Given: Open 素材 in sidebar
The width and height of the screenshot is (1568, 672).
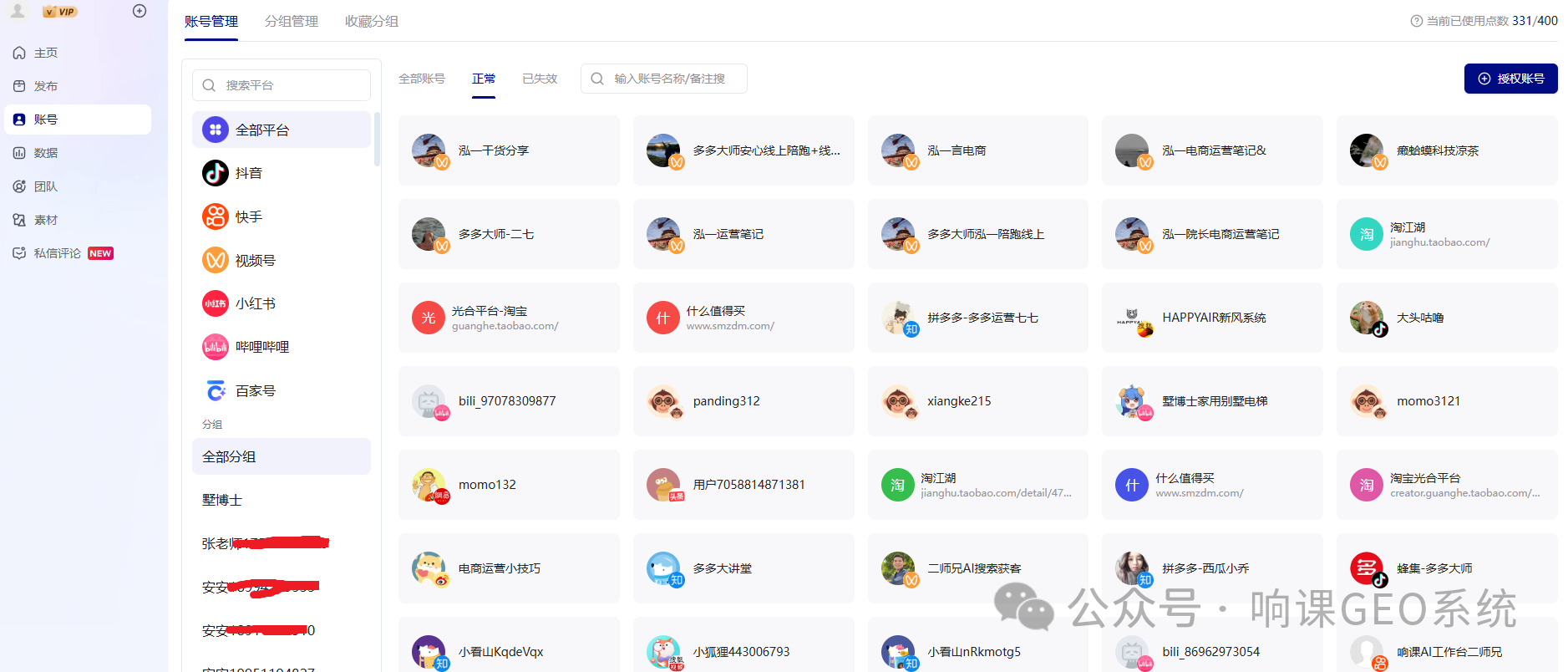Looking at the screenshot, I should click(x=78, y=220).
